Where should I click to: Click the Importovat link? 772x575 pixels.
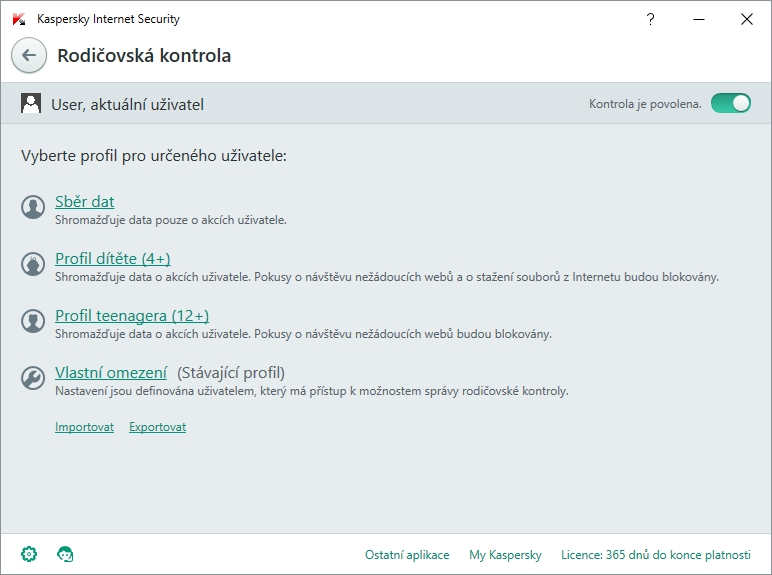[84, 427]
